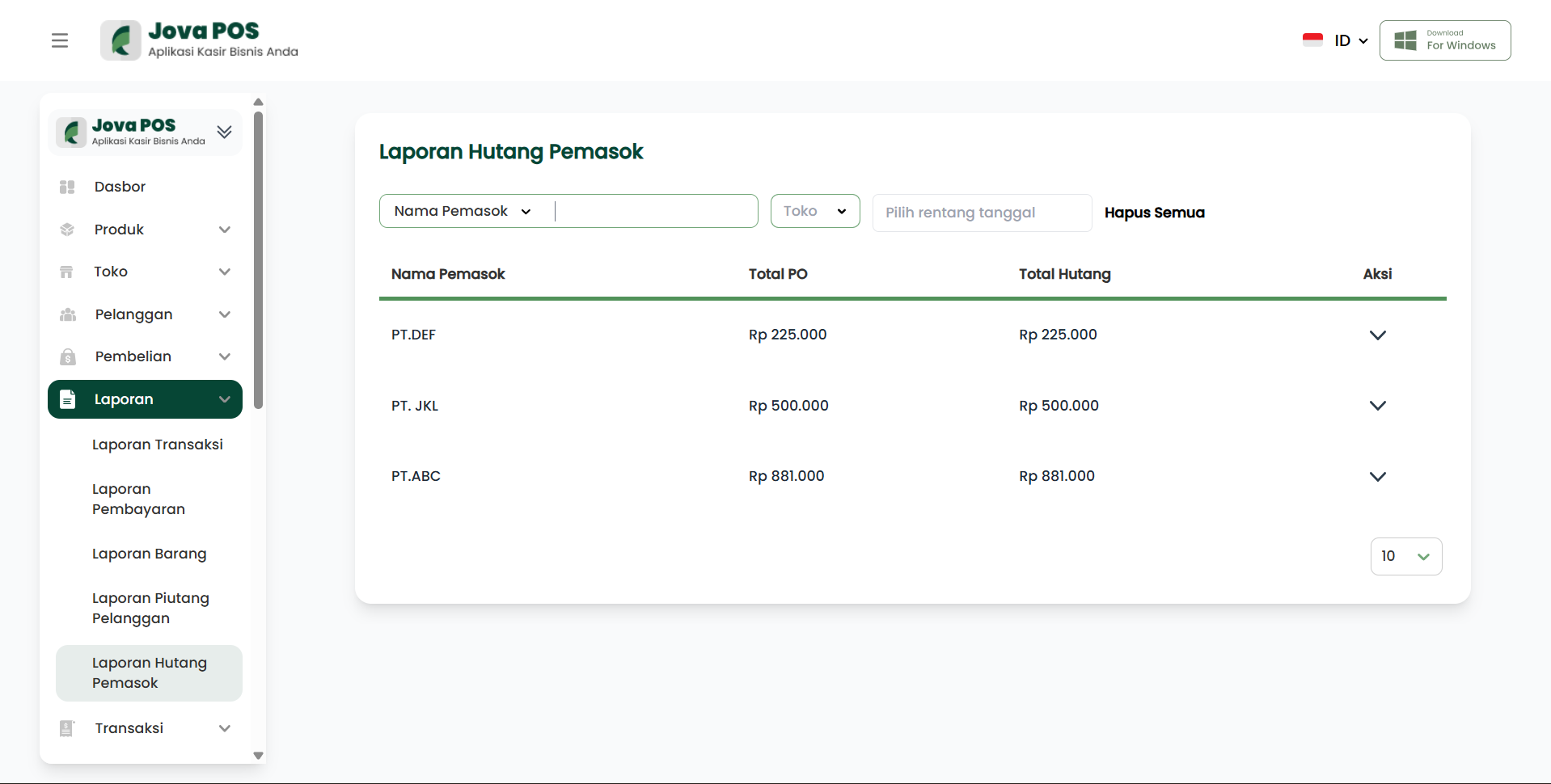This screenshot has height=784, width=1551.
Task: Click the Produk box icon
Action: (x=67, y=230)
